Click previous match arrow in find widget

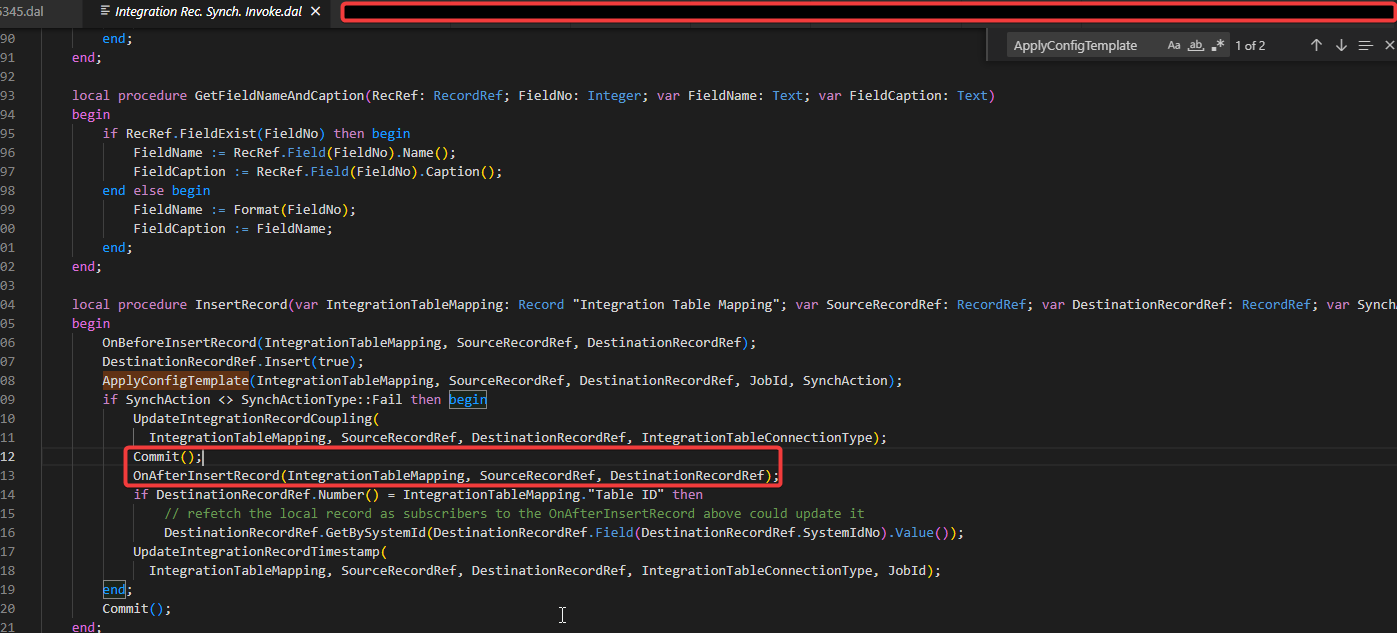point(1316,45)
